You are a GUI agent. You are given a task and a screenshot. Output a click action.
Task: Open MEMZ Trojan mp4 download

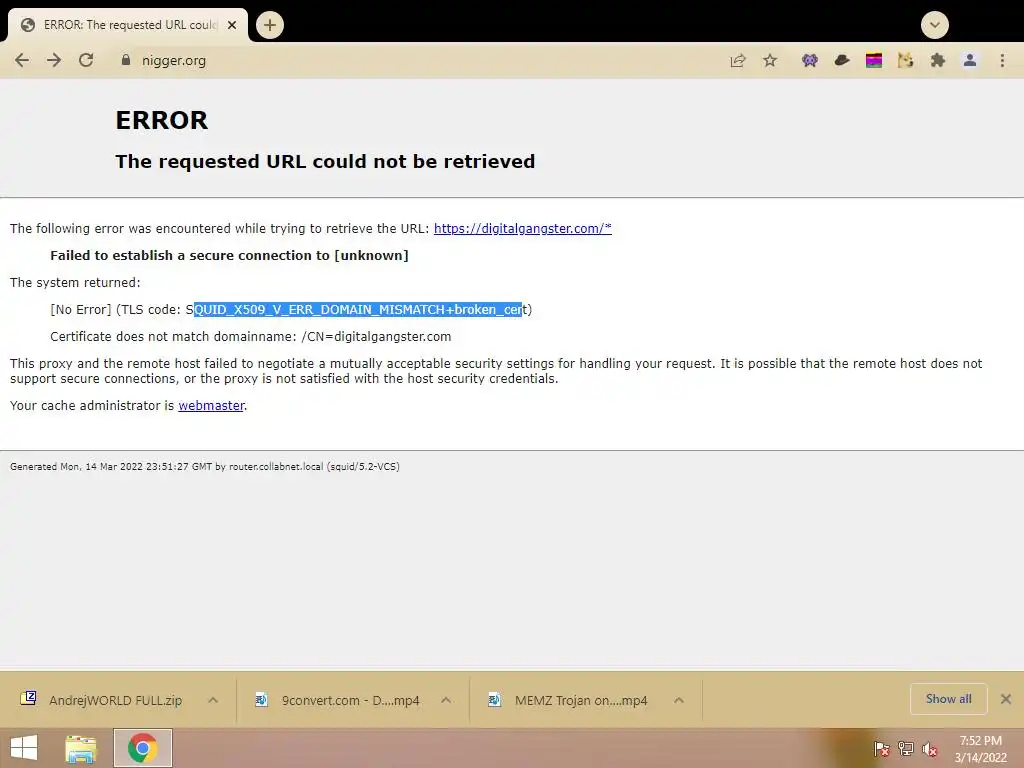click(x=571, y=700)
